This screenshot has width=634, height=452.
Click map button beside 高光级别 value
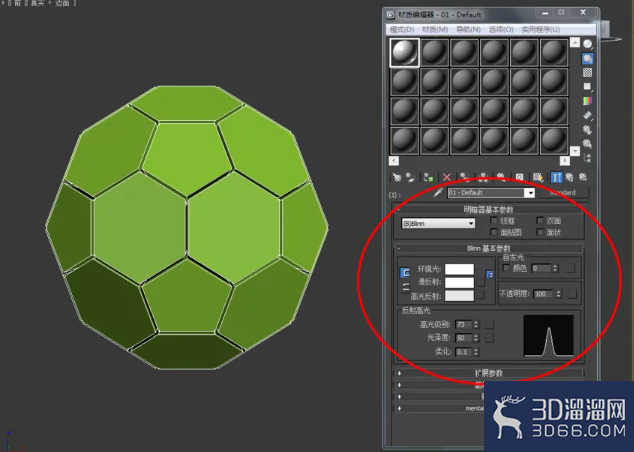click(489, 324)
